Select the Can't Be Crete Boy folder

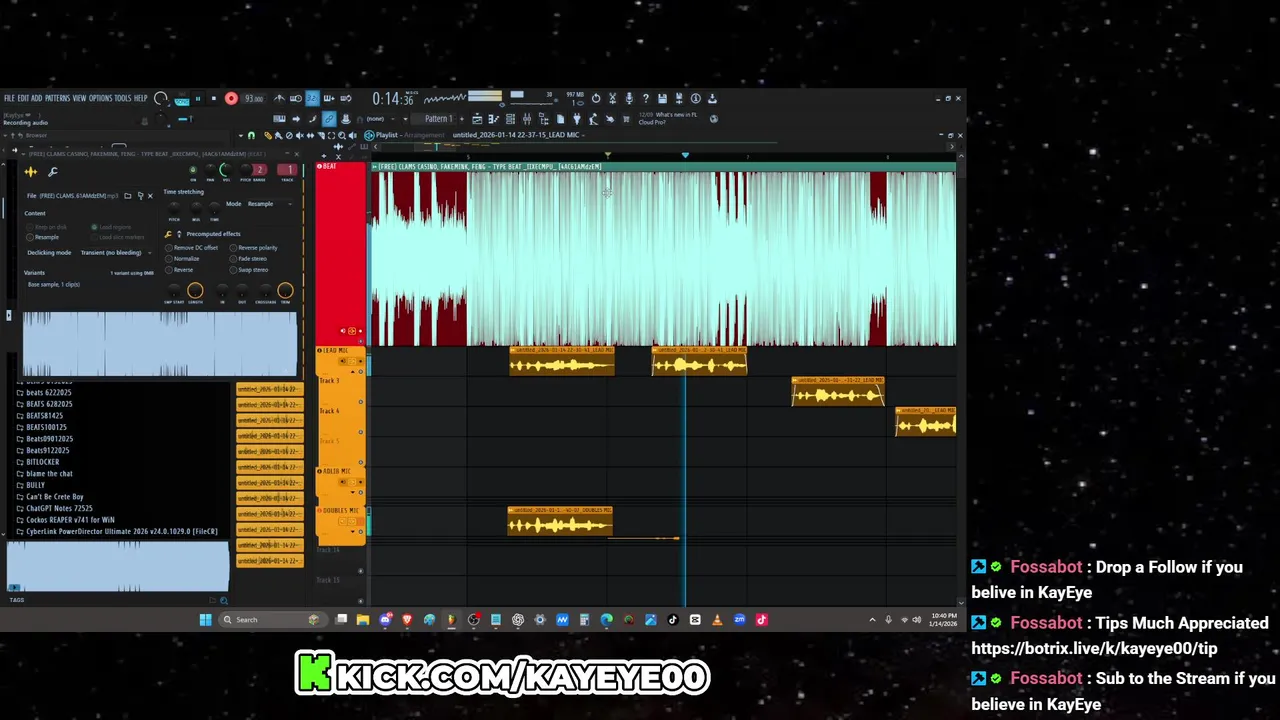(x=55, y=497)
